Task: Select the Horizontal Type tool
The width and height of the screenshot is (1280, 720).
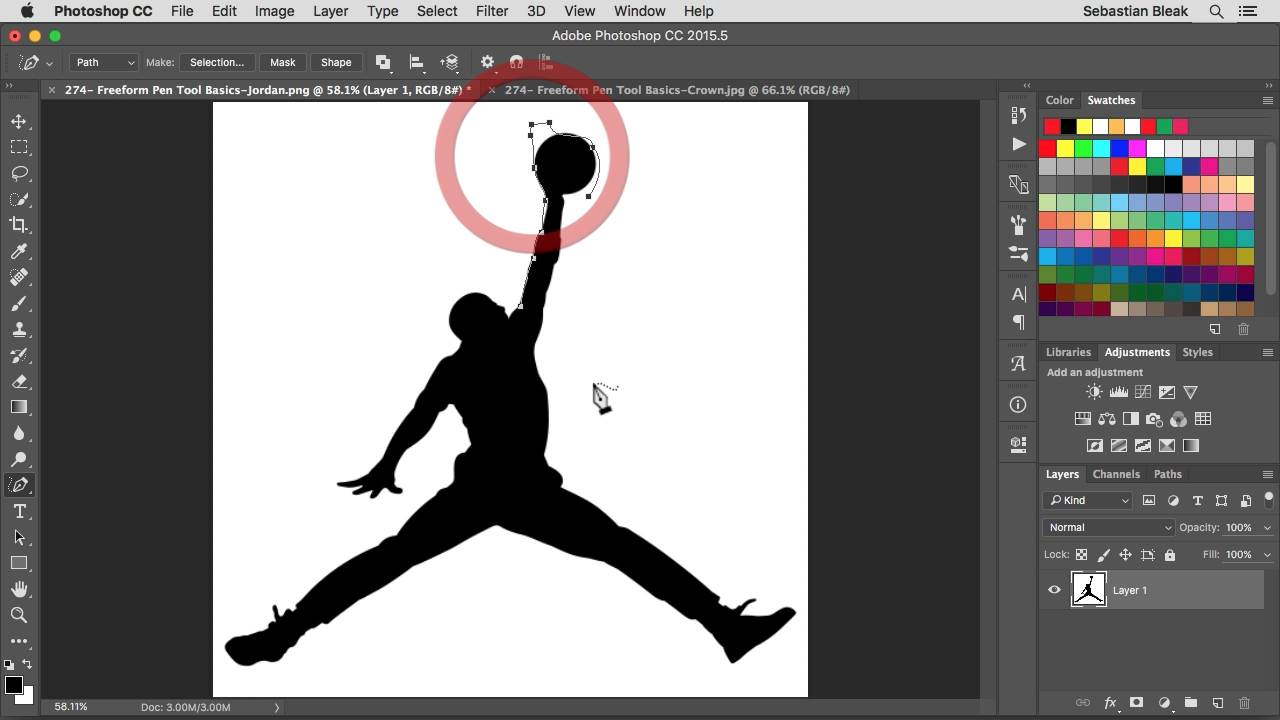Action: pos(19,511)
